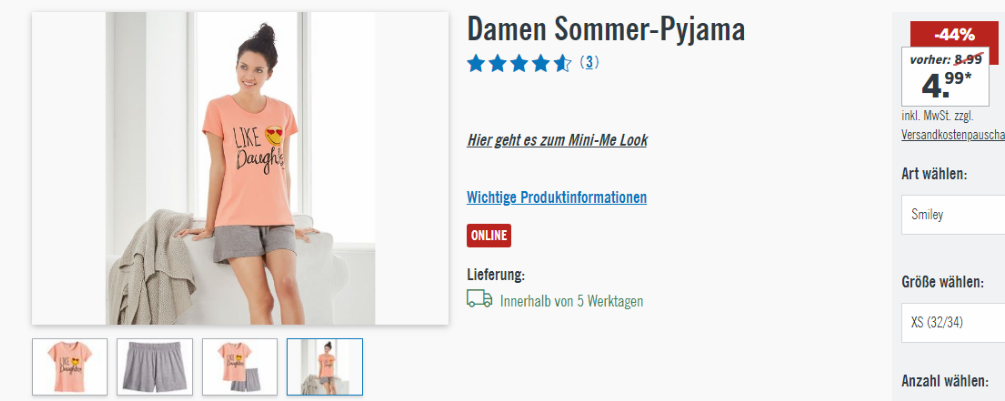1005x401 pixels.
Task: Open Wichtige Produktinformationen link
Action: (557, 197)
